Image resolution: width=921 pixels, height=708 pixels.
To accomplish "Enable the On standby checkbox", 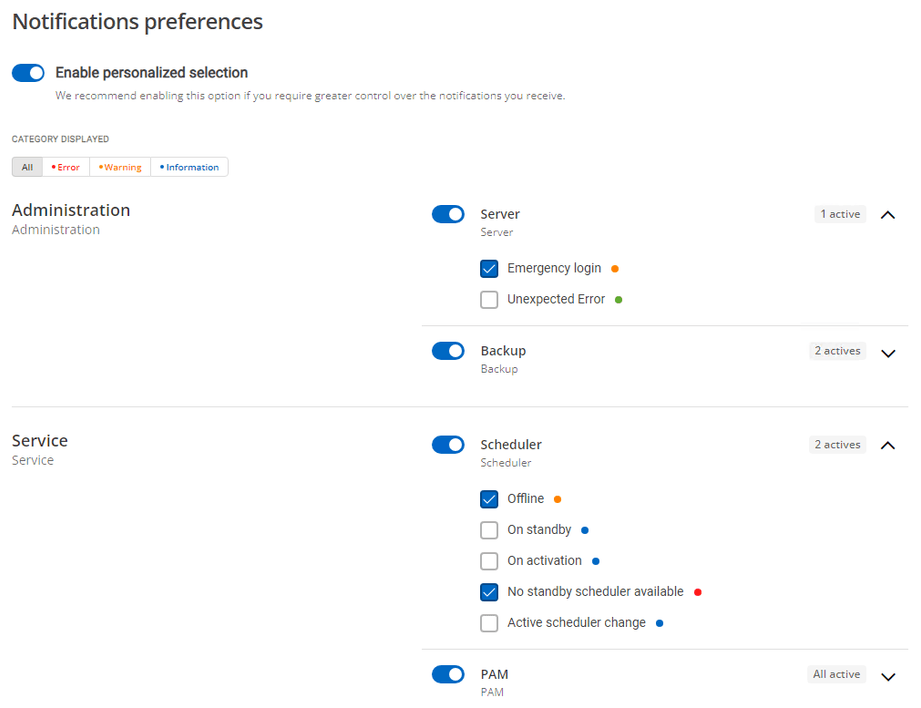I will (489, 530).
